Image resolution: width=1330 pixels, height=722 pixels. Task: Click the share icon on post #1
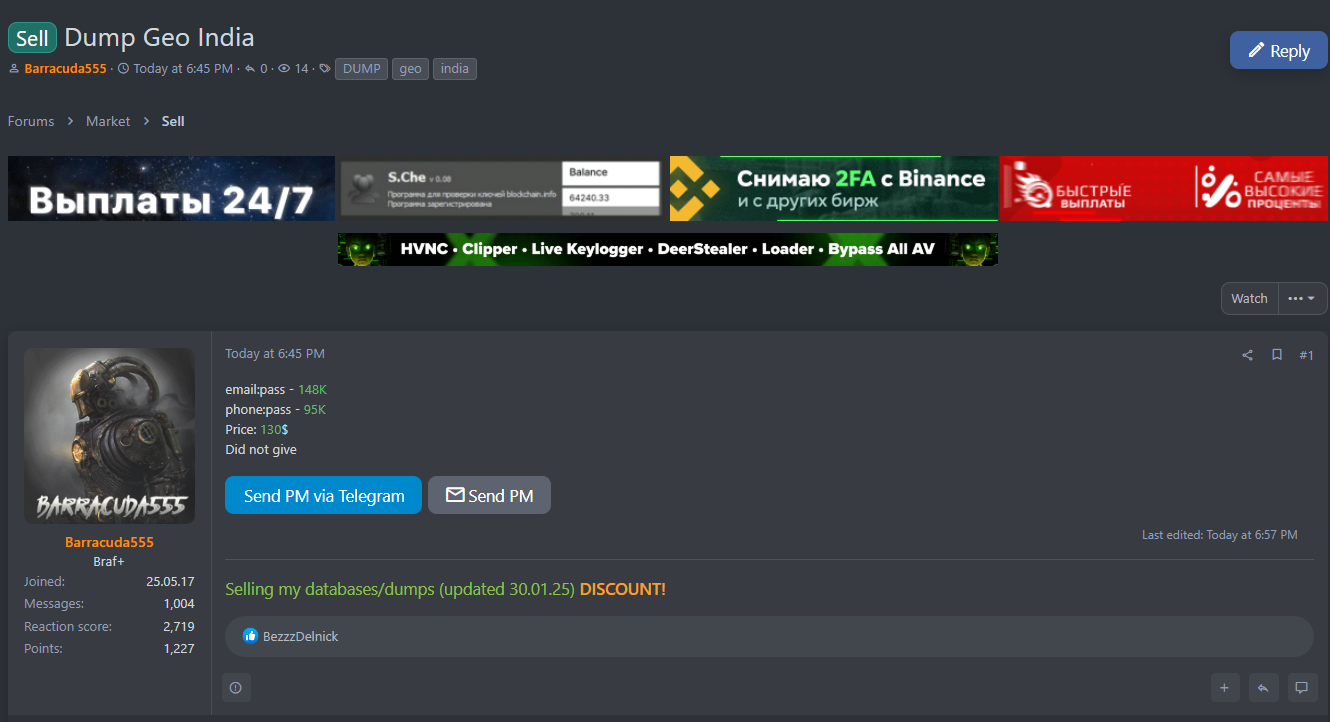point(1247,355)
